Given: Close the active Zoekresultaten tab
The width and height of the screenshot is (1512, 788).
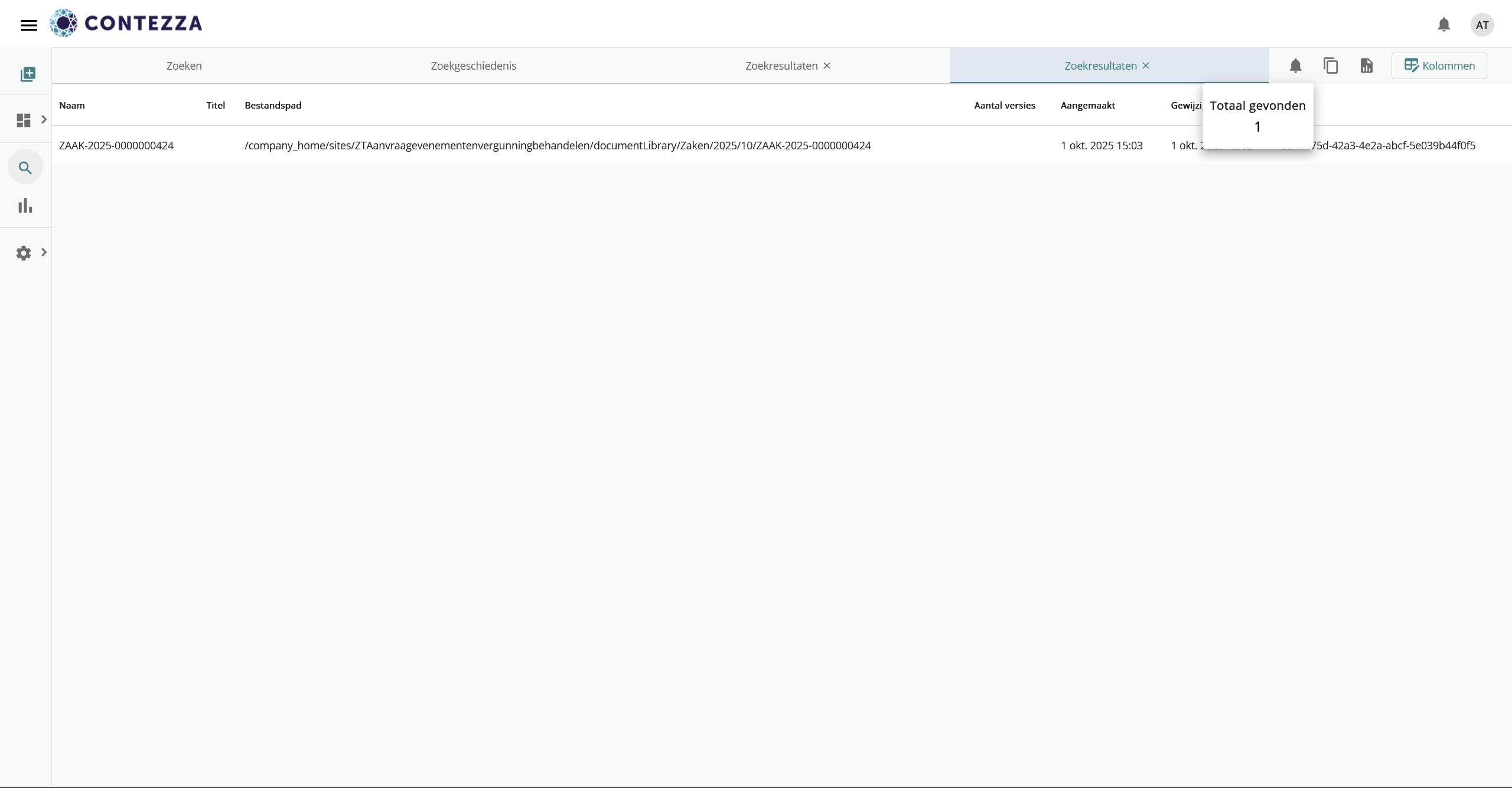Looking at the screenshot, I should coord(1146,66).
